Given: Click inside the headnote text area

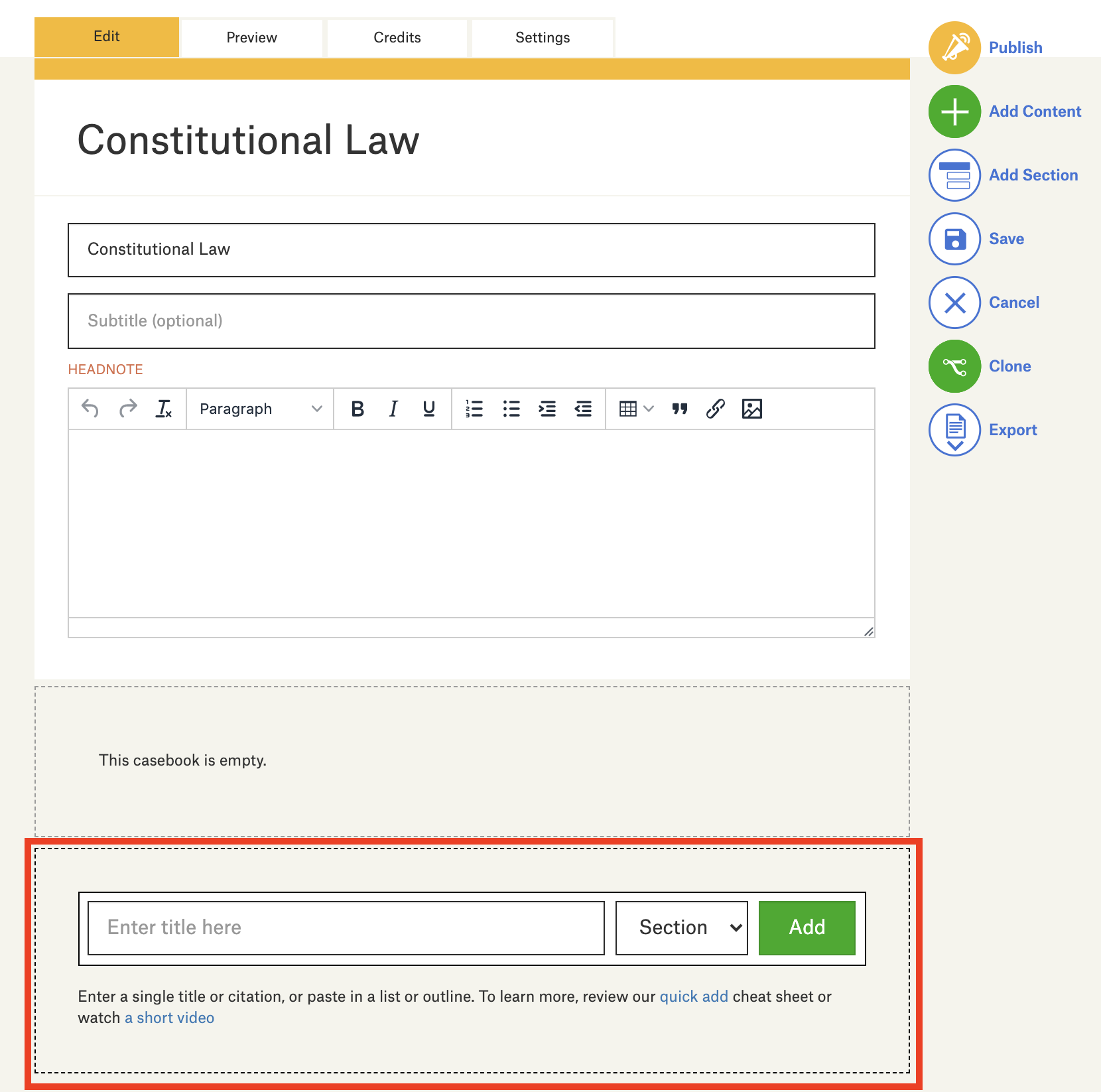Looking at the screenshot, I should (x=472, y=523).
